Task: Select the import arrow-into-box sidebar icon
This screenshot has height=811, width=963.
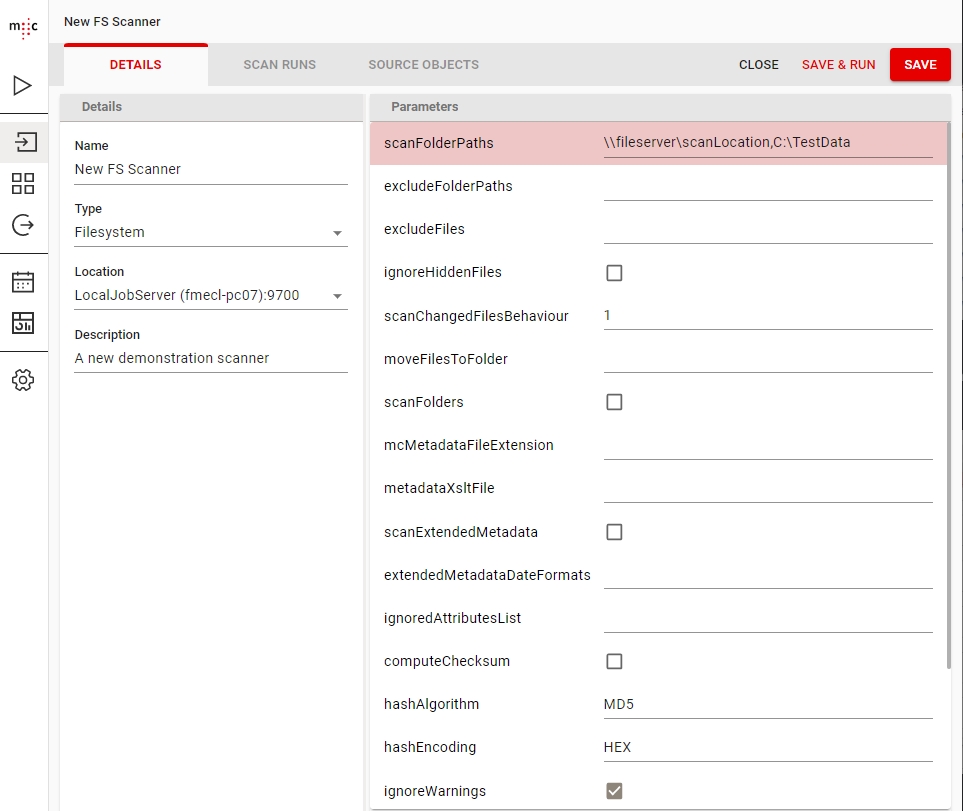Action: 23,142
